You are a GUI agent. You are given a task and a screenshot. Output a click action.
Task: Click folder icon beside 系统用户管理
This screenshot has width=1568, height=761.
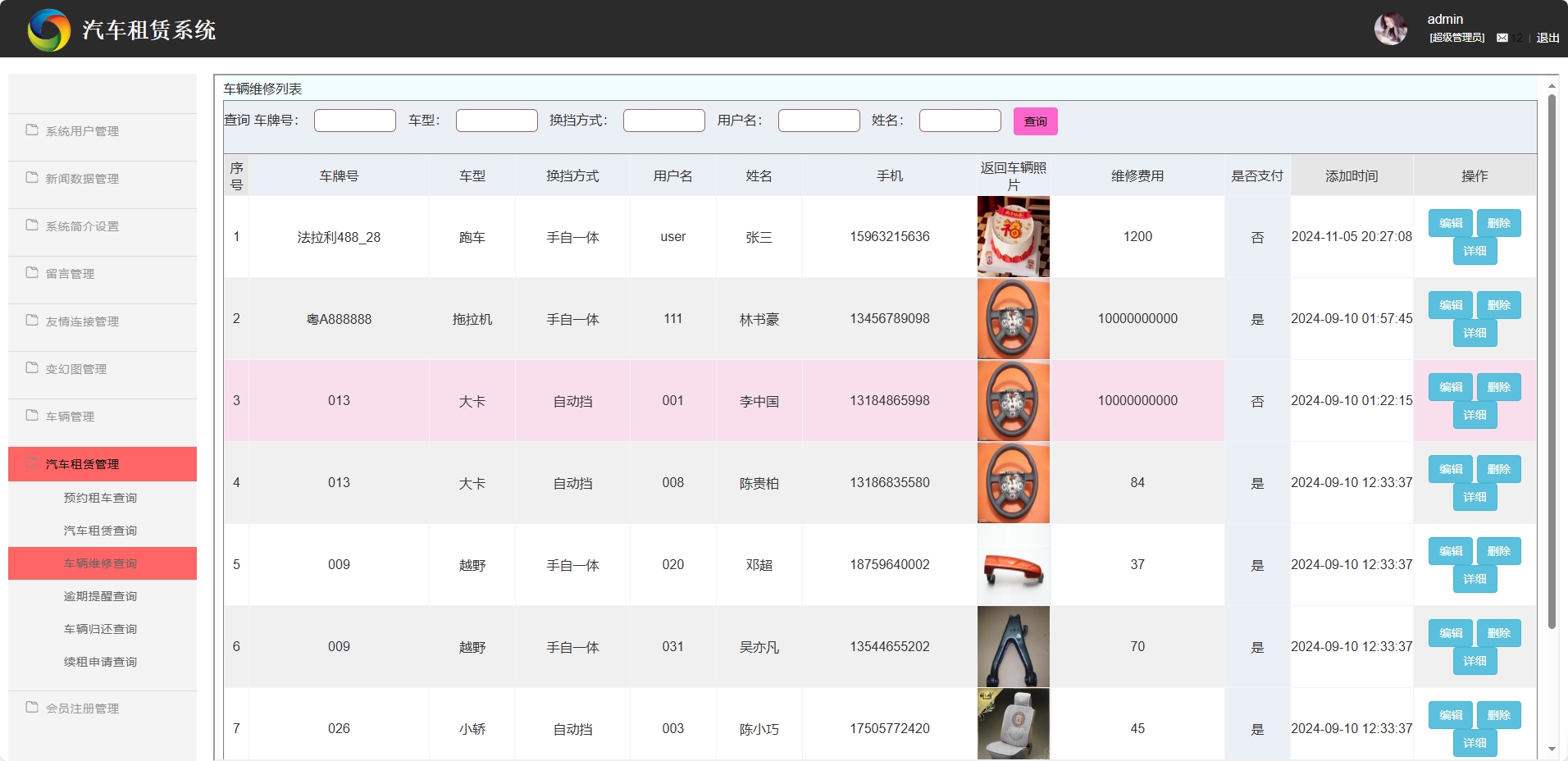click(x=32, y=130)
